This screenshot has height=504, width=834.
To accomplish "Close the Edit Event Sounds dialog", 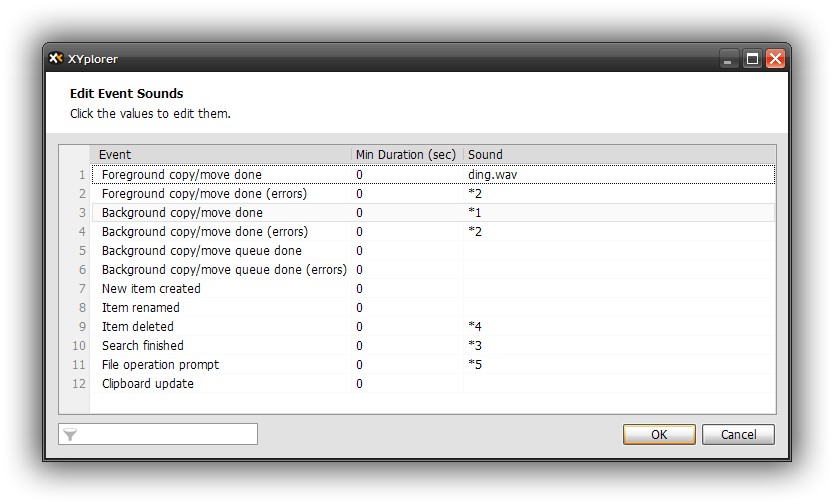I will [775, 59].
